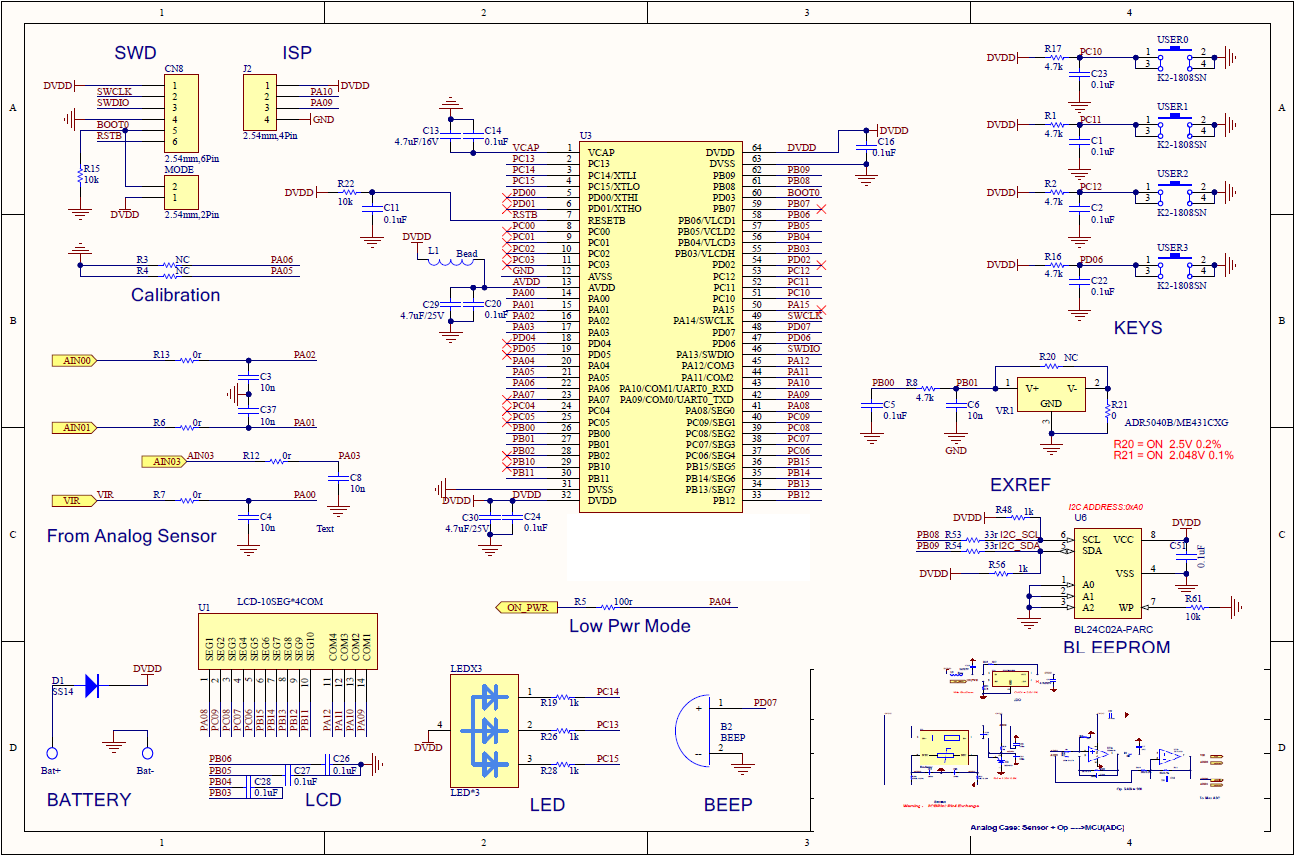Click the yellow AIN03 port symbol
The height and width of the screenshot is (860, 1301).
(x=163, y=461)
